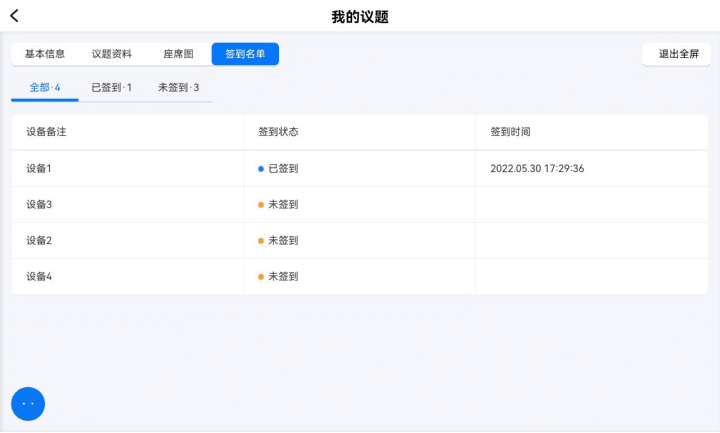Select the 签到名单 tab

245,54
